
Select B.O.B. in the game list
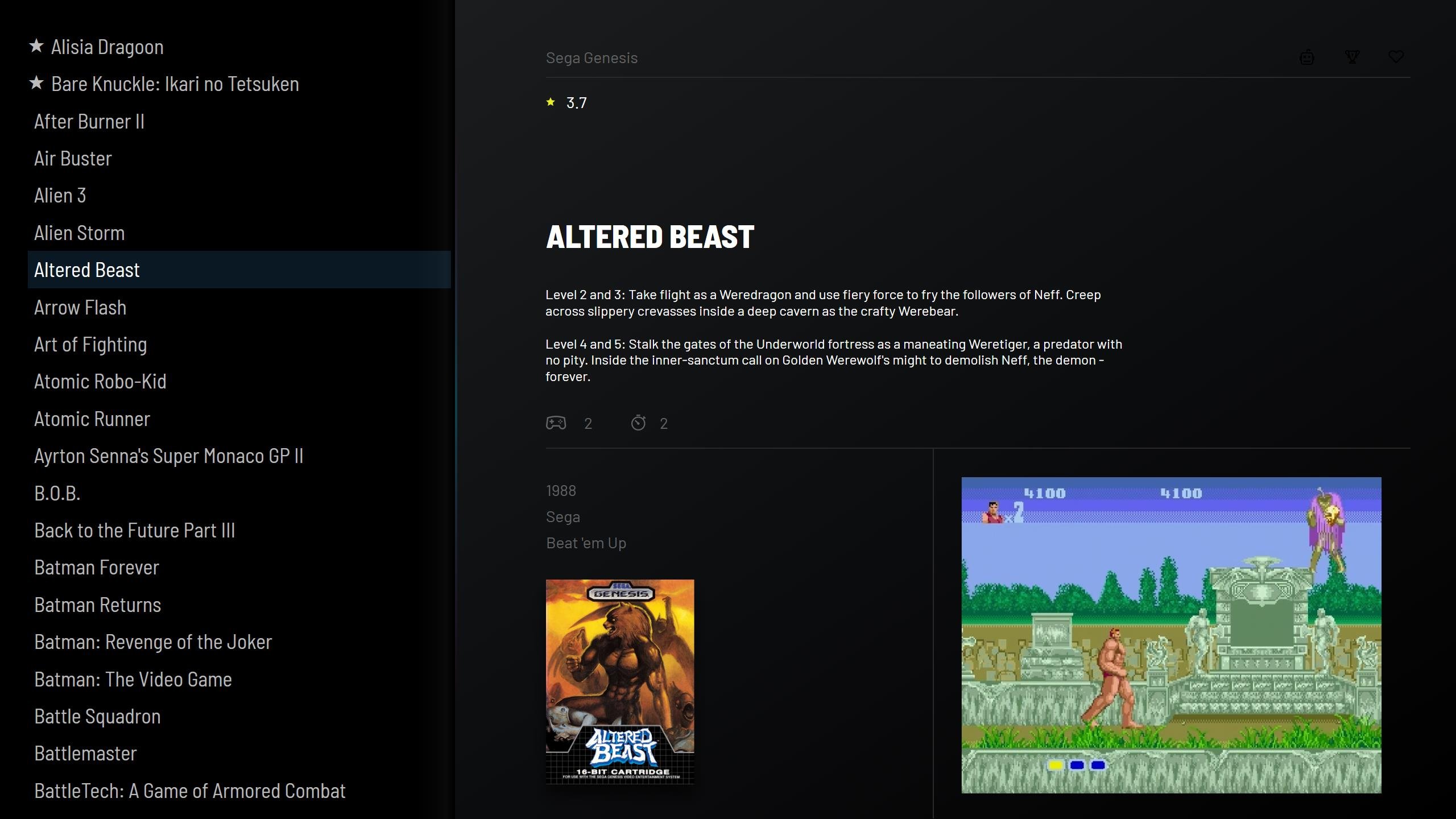click(x=57, y=493)
